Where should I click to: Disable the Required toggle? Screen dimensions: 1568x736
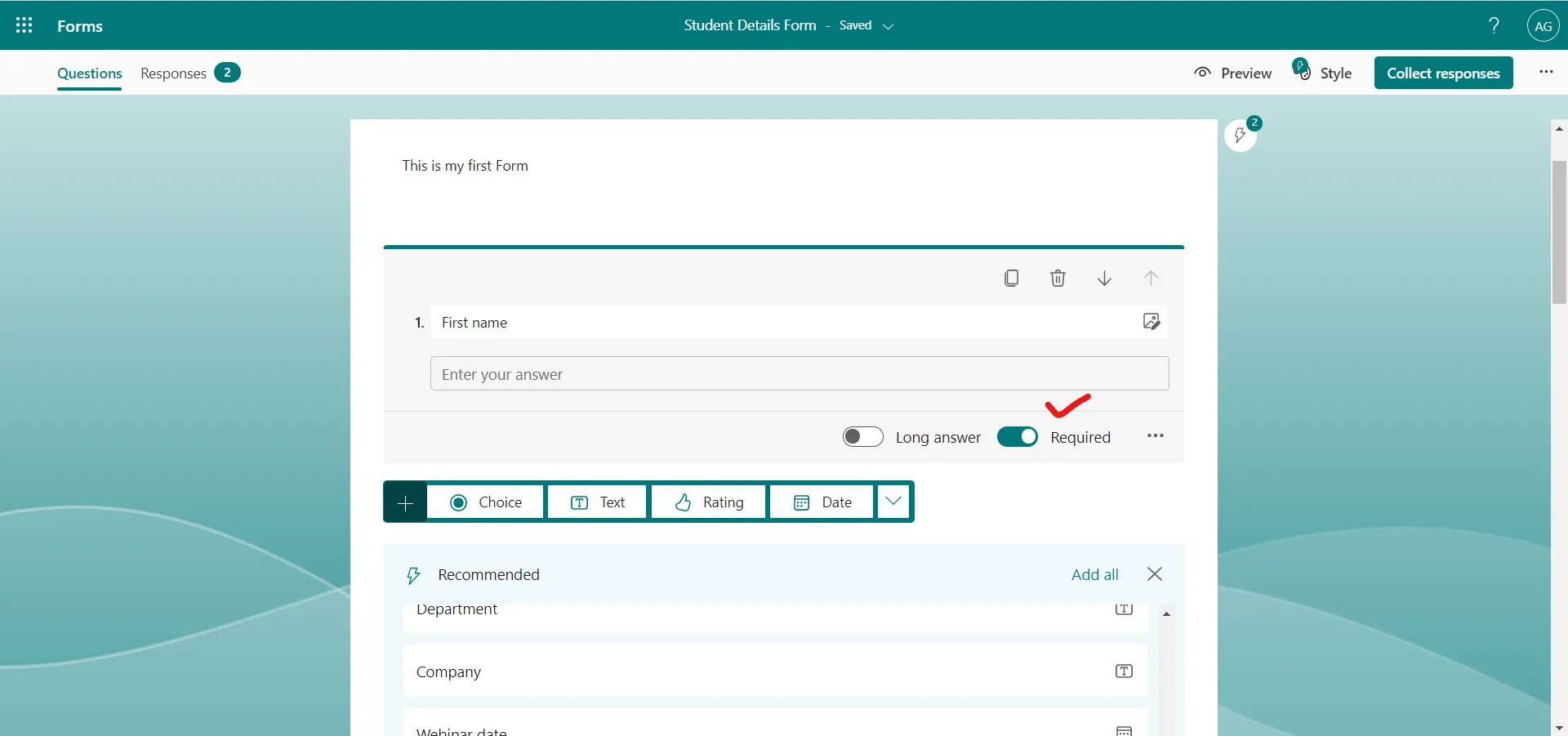tap(1016, 436)
